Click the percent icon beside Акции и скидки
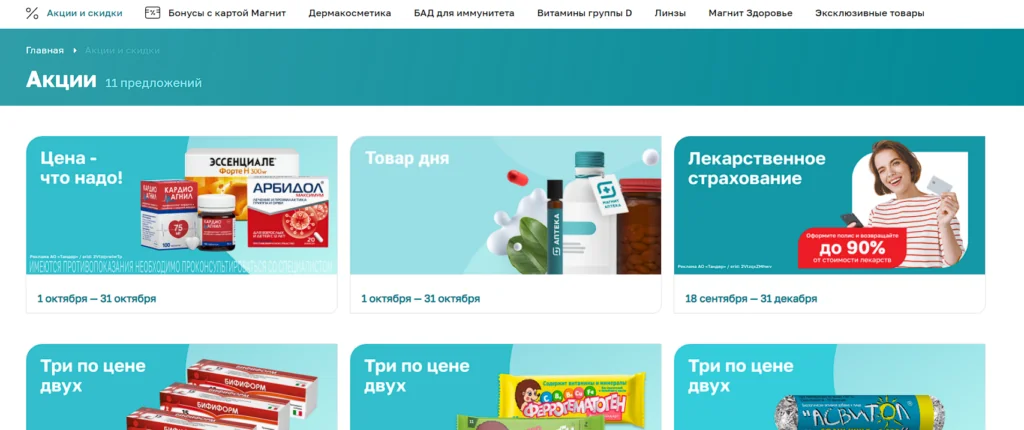Image resolution: width=1024 pixels, height=430 pixels. pyautogui.click(x=32, y=13)
